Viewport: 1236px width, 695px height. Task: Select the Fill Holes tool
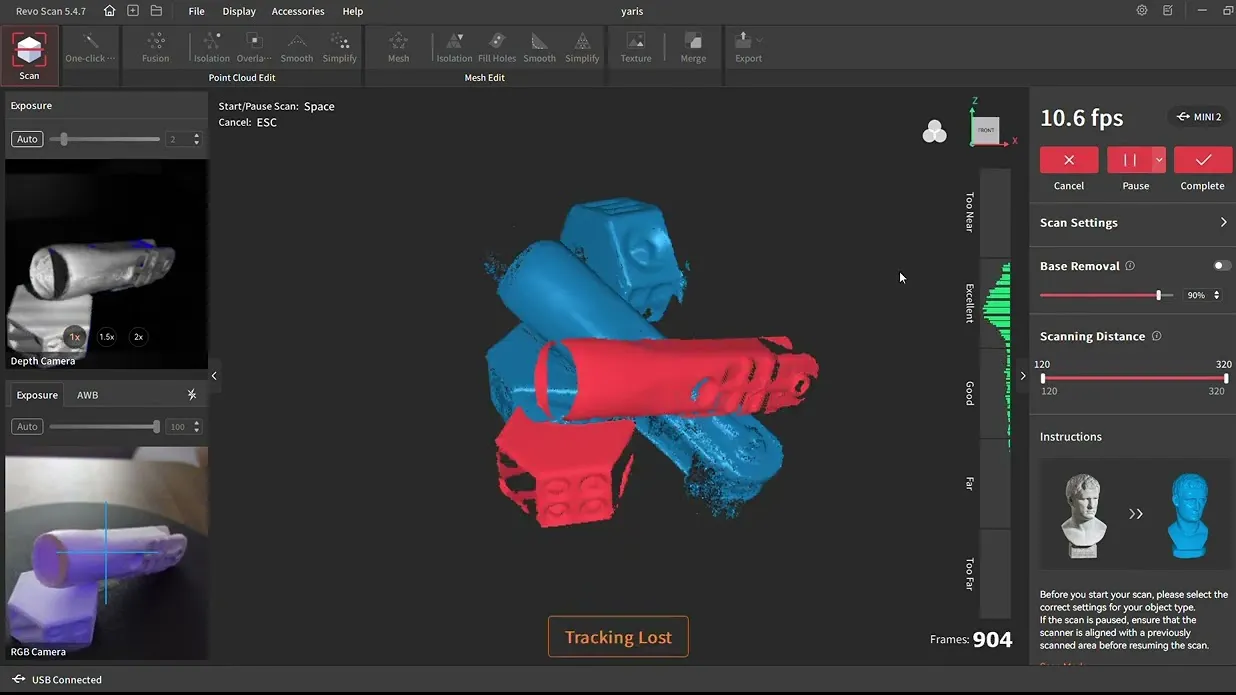497,46
